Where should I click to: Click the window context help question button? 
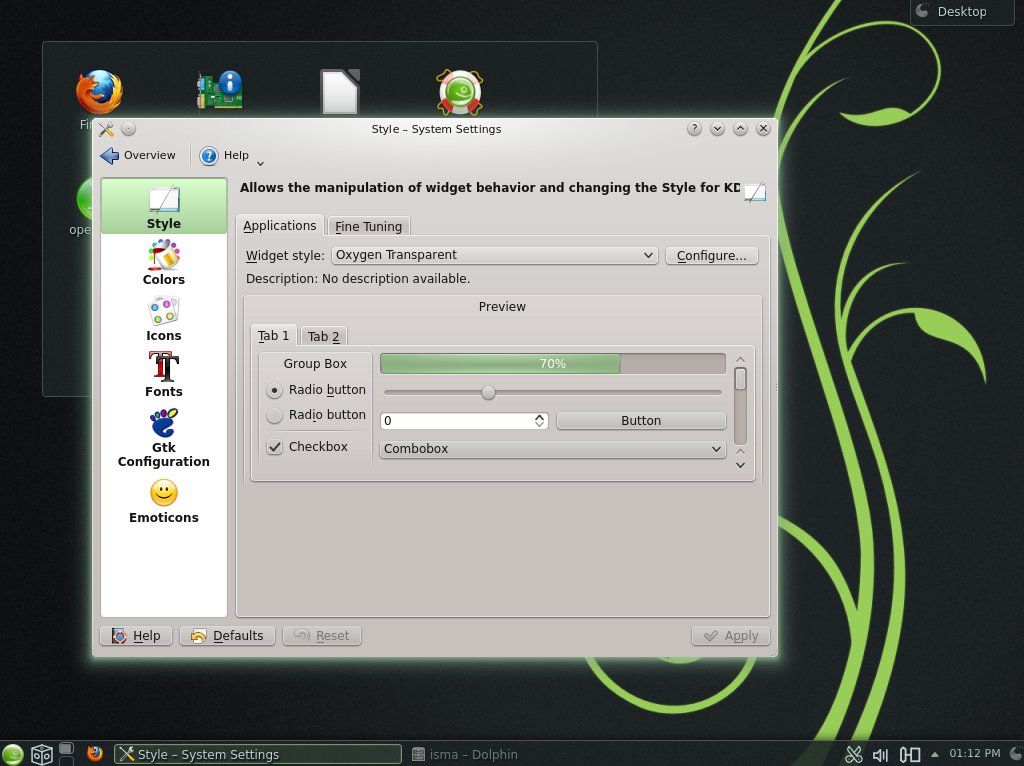coord(694,129)
